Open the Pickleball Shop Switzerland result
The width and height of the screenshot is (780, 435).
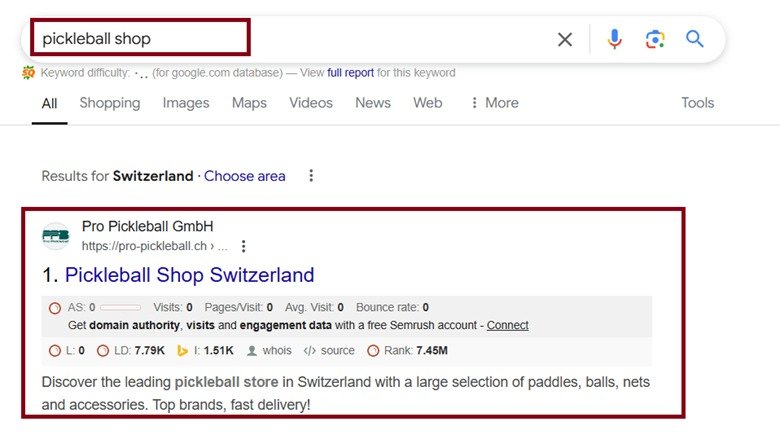[x=190, y=275]
